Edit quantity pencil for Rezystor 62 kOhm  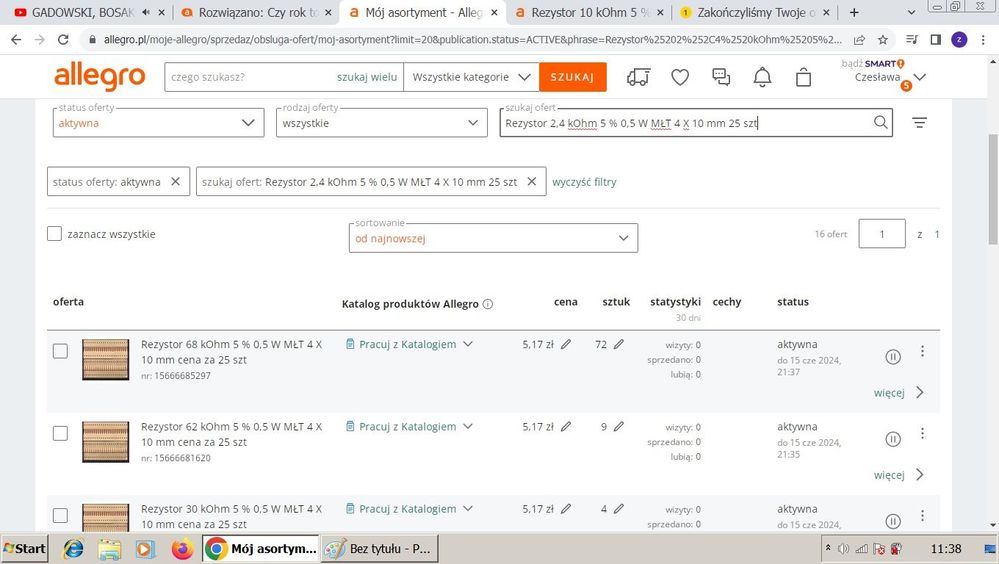pos(619,427)
